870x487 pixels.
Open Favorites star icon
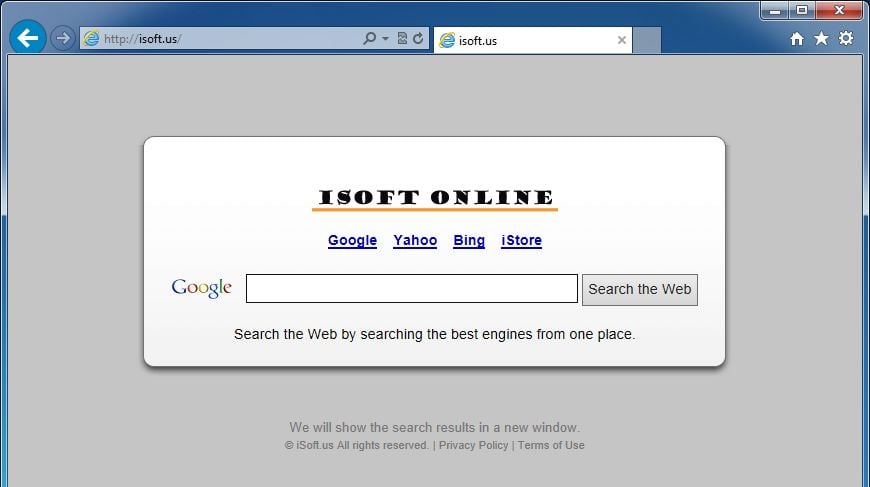[x=821, y=38]
